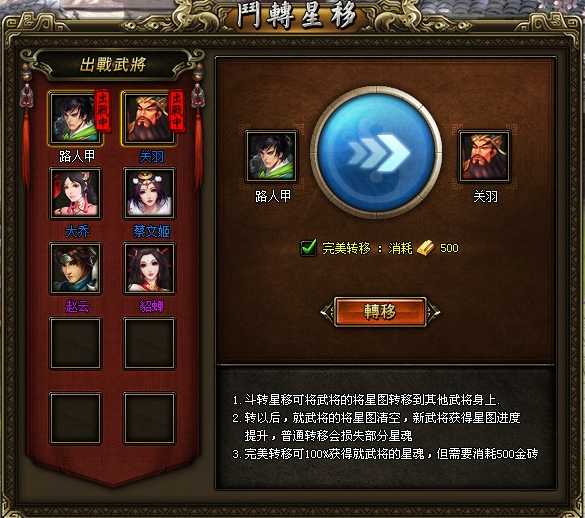Image resolution: width=585 pixels, height=518 pixels.
Task: Click the orange 轉移 button
Action: tap(380, 312)
